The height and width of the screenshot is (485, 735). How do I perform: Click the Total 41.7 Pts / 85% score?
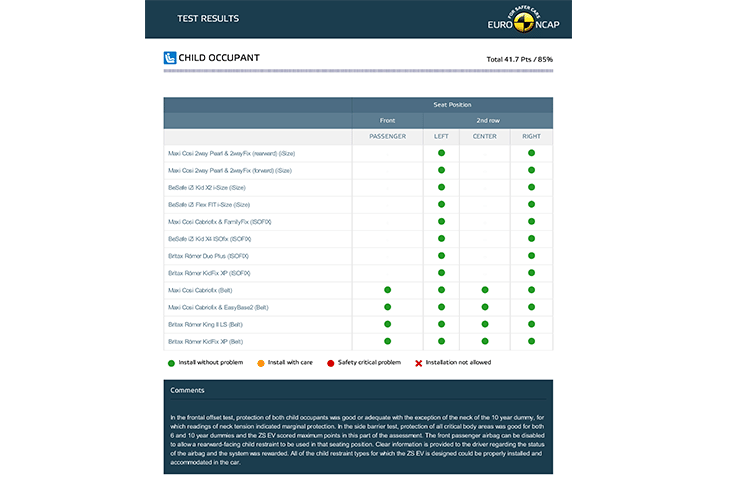[x=519, y=59]
